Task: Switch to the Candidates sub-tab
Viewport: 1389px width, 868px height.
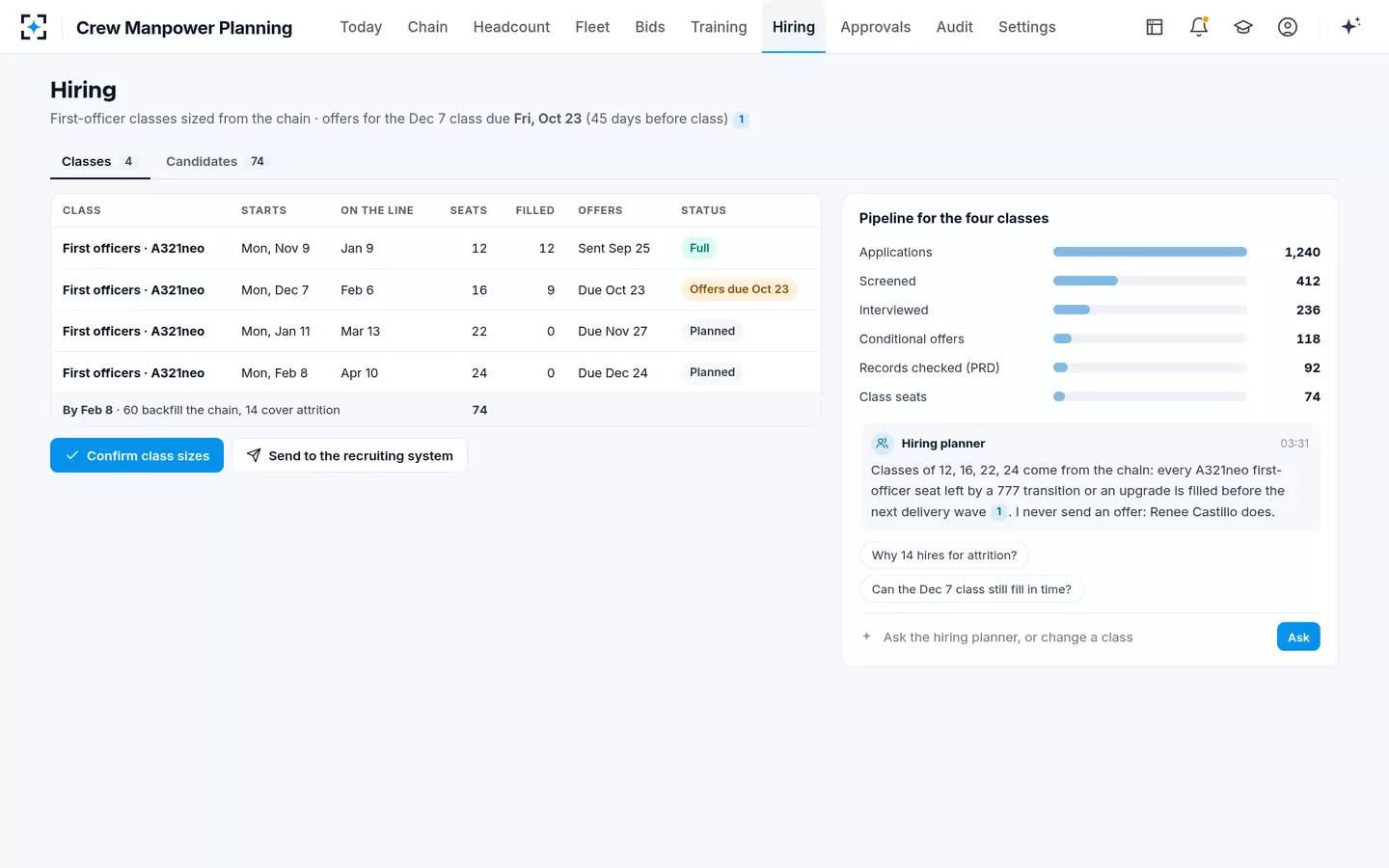Action: click(217, 161)
